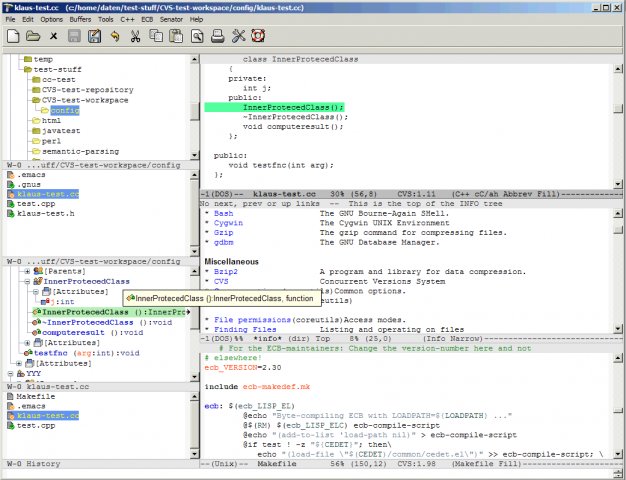The width and height of the screenshot is (626, 480).
Task: Click the Cut scissors icon
Action: (137, 37)
